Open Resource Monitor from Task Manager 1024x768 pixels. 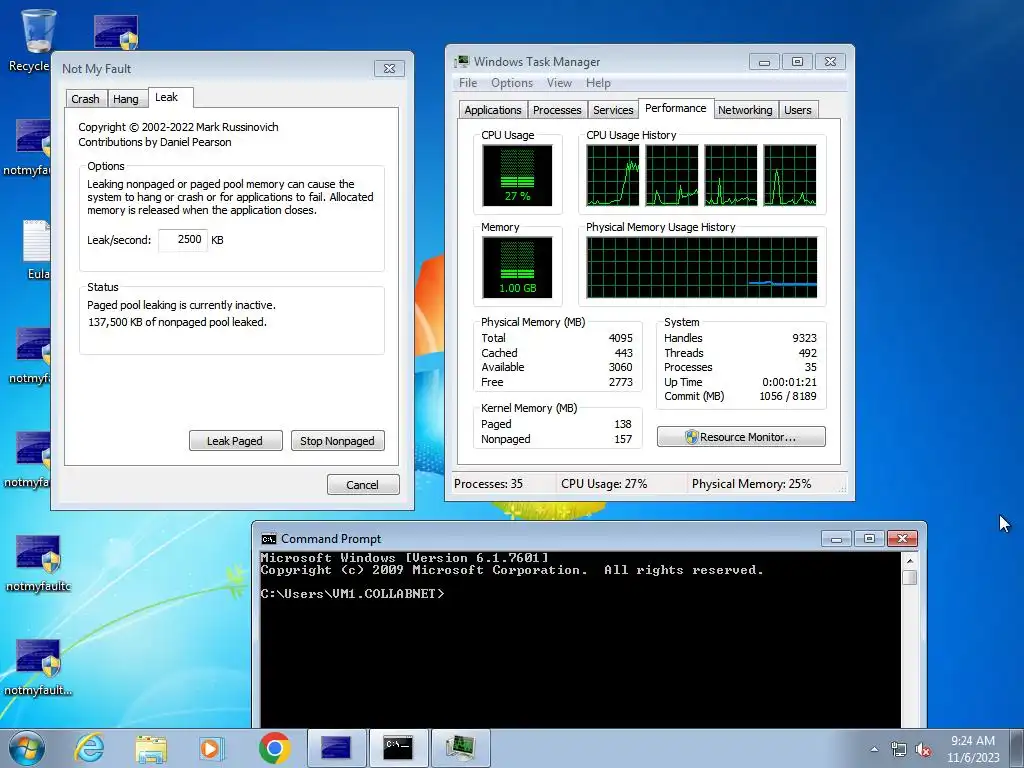coord(741,437)
